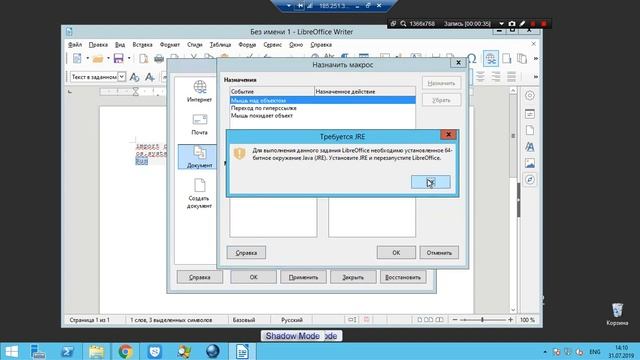The height and width of the screenshot is (360, 640).
Task: Open the Формат menu
Action: (169, 44)
